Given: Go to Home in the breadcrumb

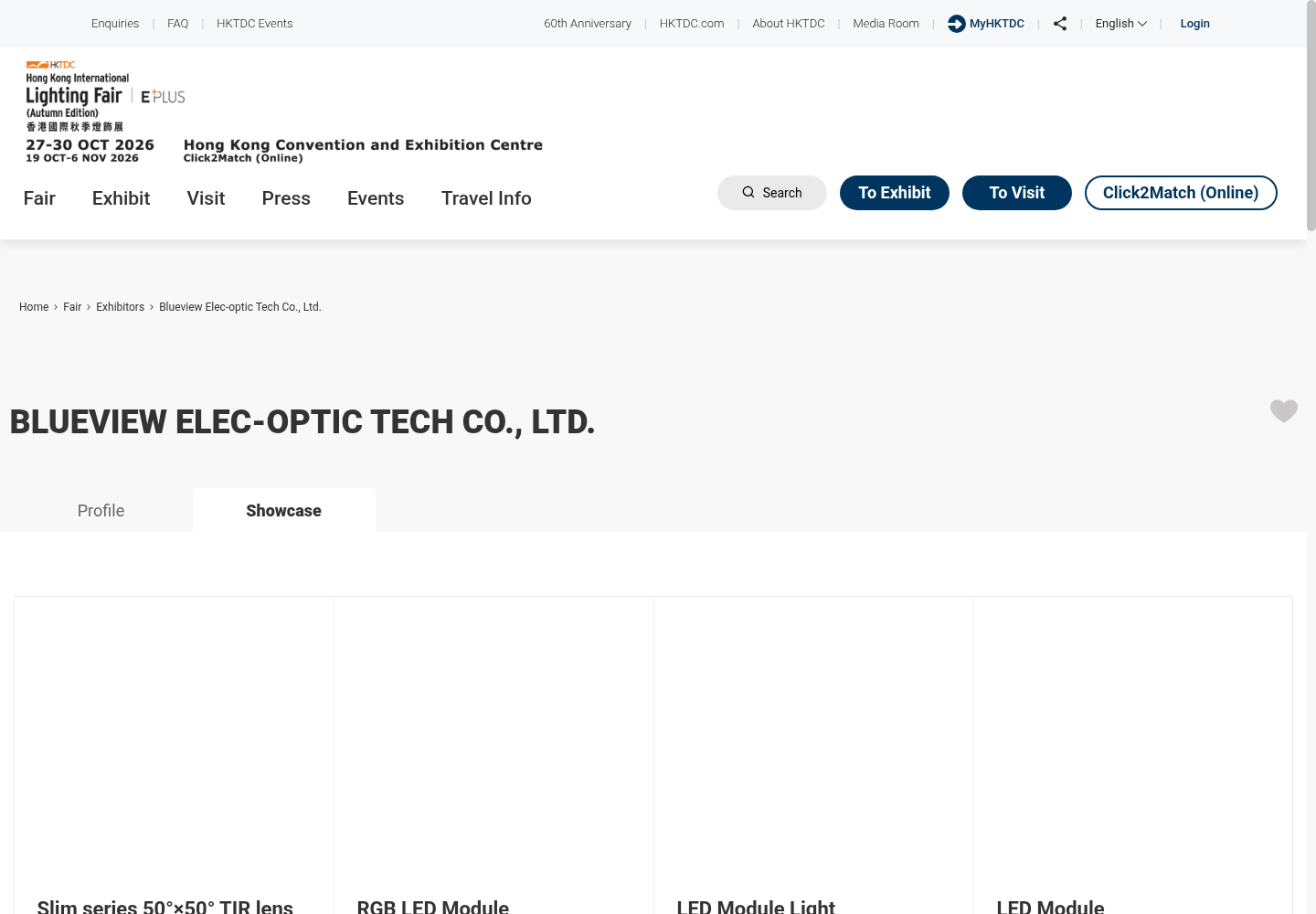Looking at the screenshot, I should [34, 307].
